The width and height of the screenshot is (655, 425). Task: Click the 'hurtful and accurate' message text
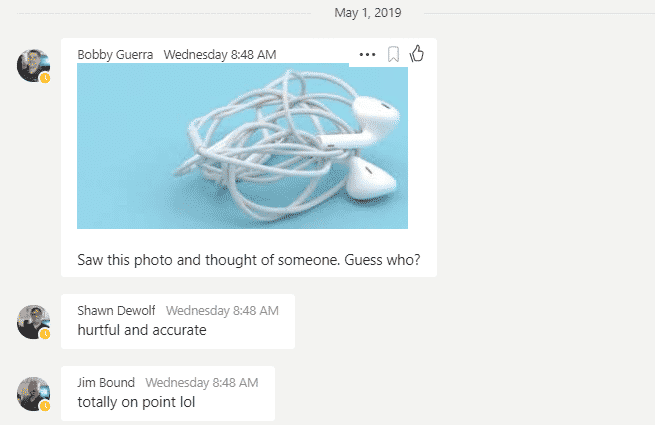[x=142, y=330]
